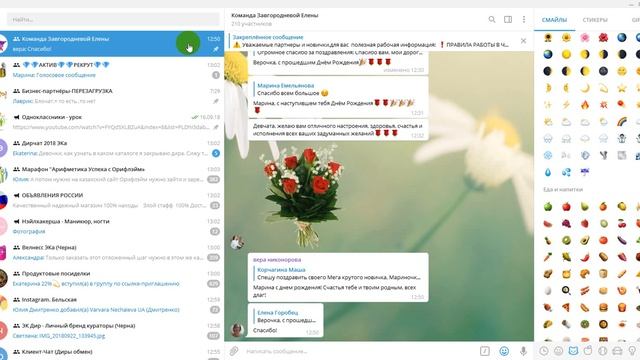Viewport: 640px width, 360px height.
Task: Click sender name Марина Емельянова in reply
Action: (x=286, y=85)
